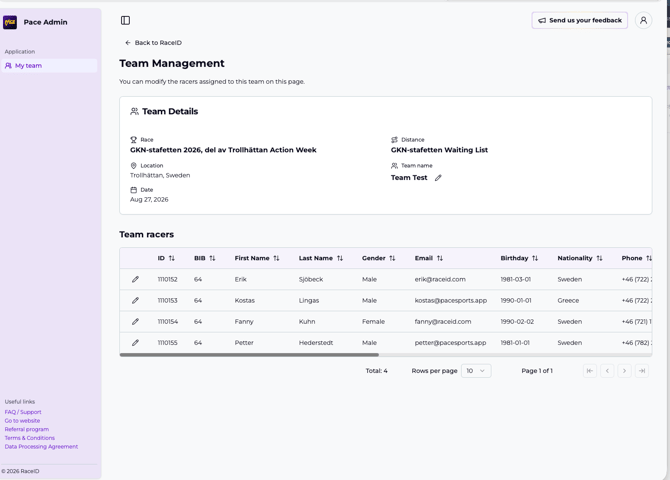This screenshot has height=480, width=670.
Task: Click birthday 1981-03-01 cell
Action: pos(516,279)
